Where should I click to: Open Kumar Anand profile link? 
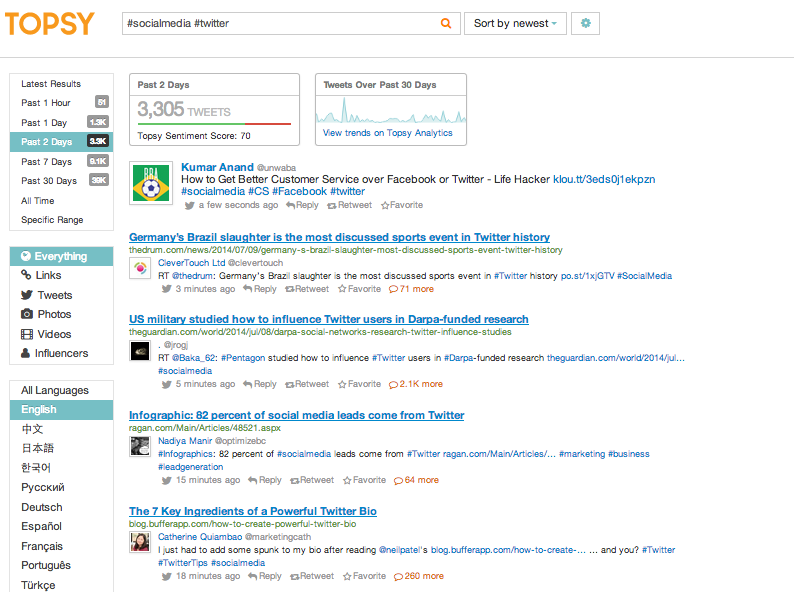pyautogui.click(x=217, y=167)
